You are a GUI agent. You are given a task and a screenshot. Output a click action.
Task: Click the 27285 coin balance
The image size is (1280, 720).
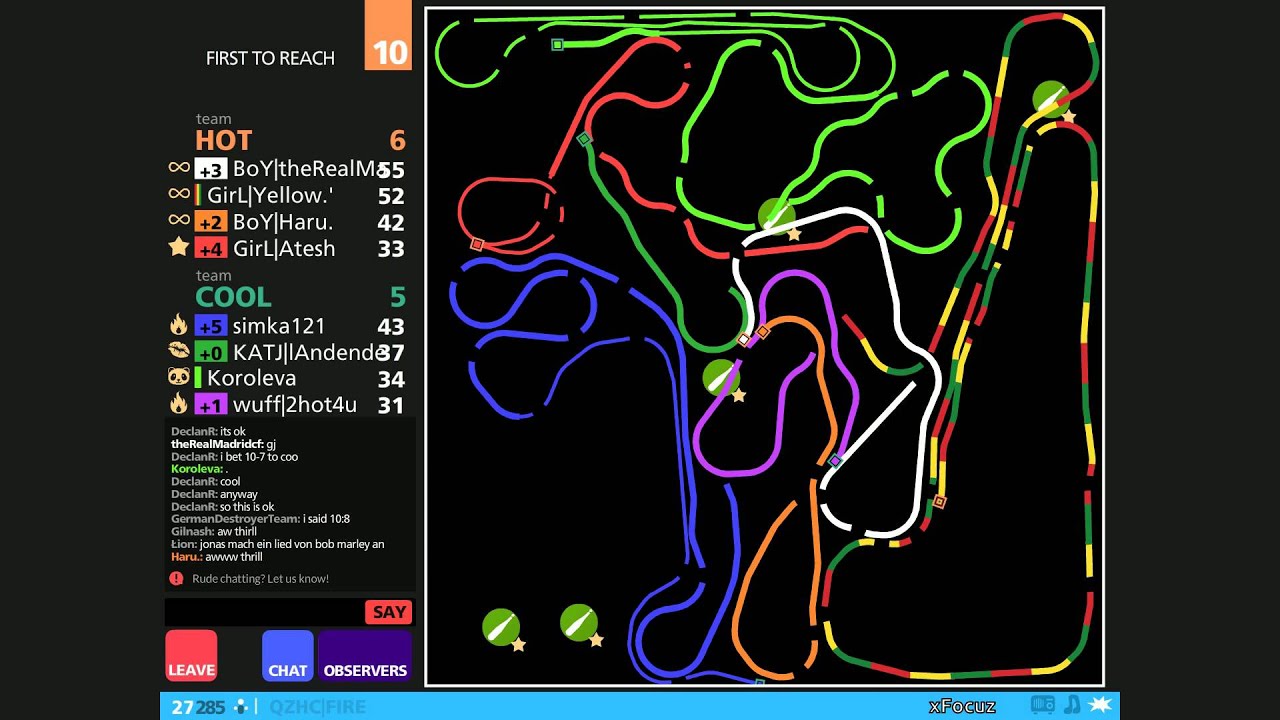tap(198, 707)
